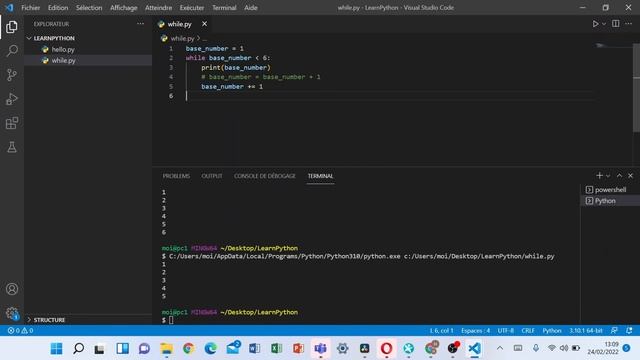Open Explorer More Actions ellipsis
640x360 pixels.
tap(140, 24)
